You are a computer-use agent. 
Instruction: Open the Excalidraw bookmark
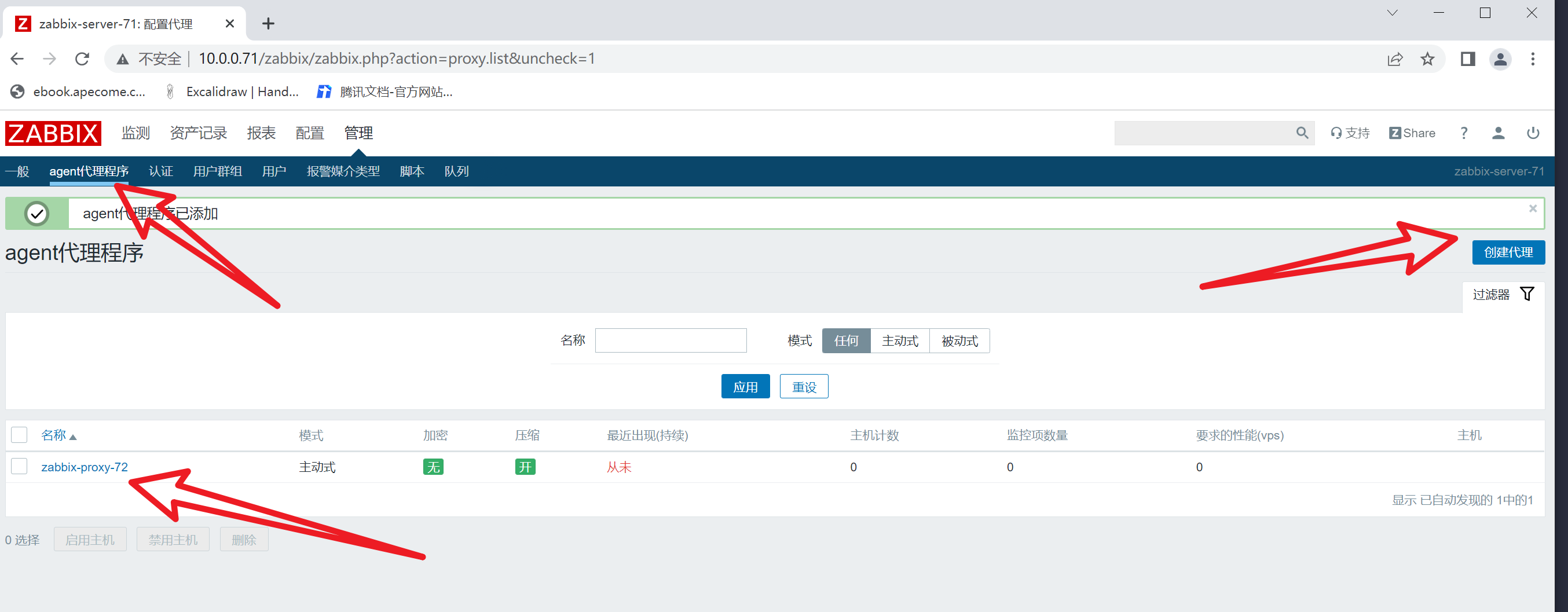[232, 92]
